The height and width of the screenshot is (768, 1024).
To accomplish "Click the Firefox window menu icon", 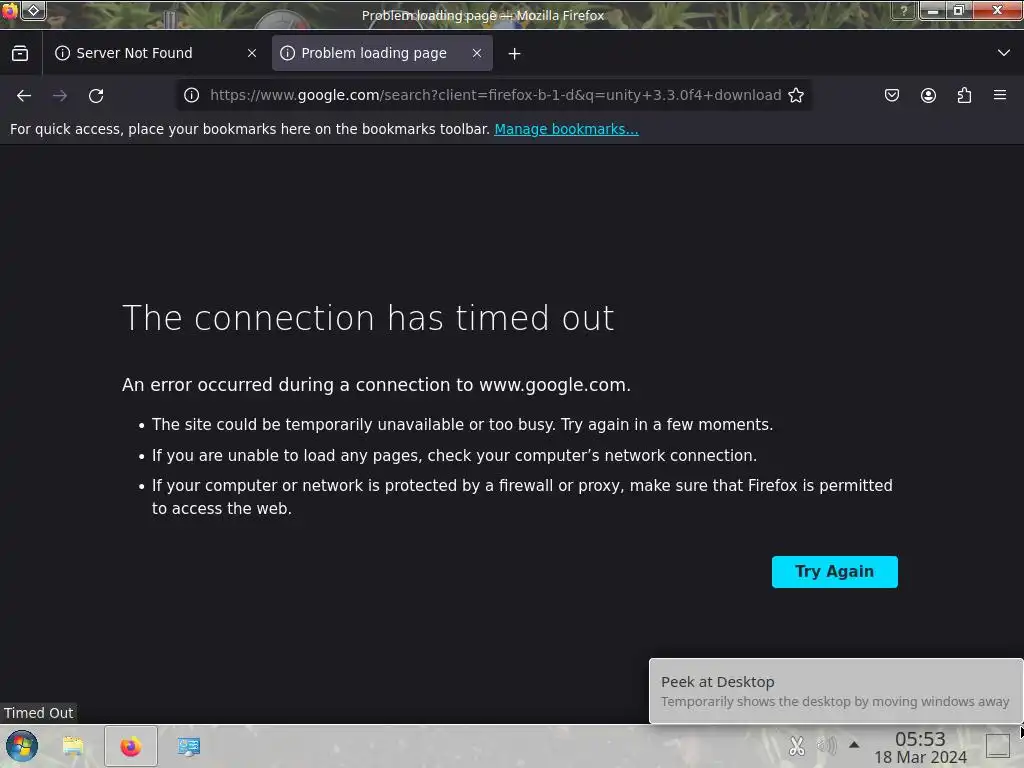I will click(x=9, y=10).
